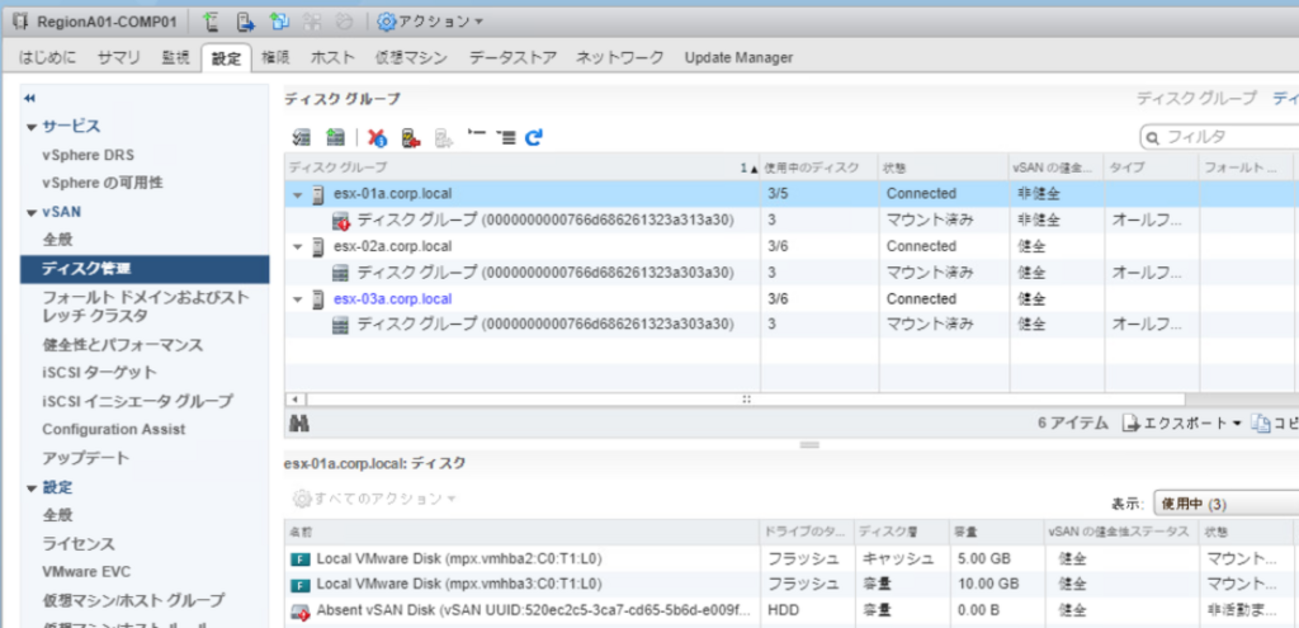Click the binoculars find icon

tap(298, 423)
